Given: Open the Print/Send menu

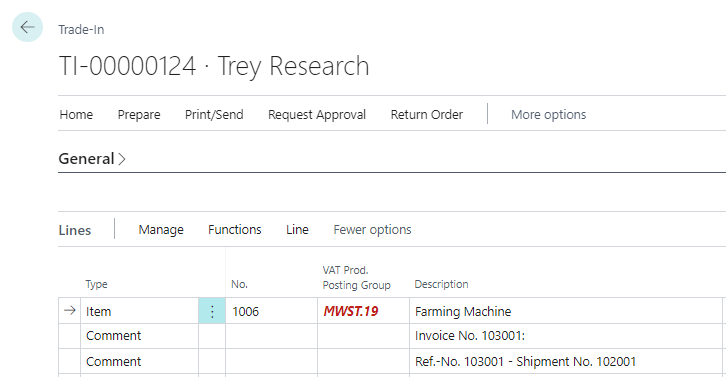Looking at the screenshot, I should pyautogui.click(x=214, y=114).
